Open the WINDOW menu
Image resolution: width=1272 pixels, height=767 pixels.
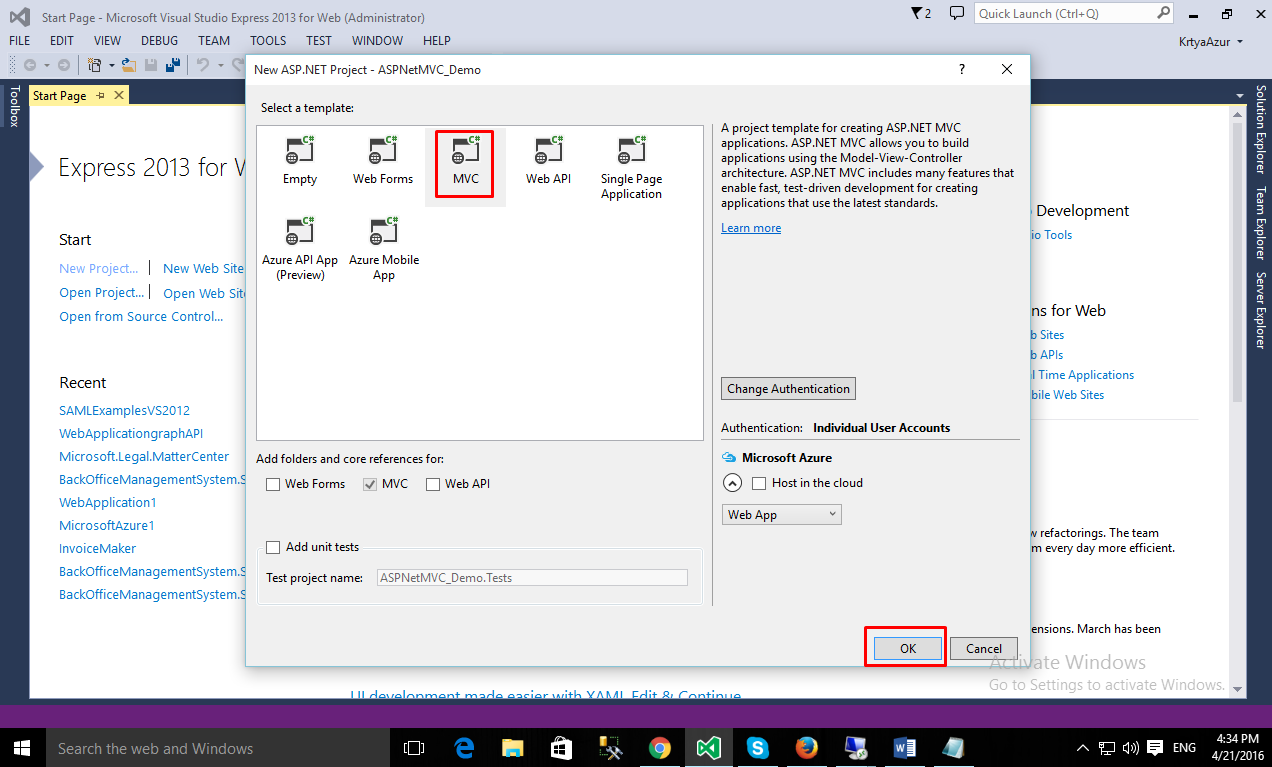[x=377, y=41]
